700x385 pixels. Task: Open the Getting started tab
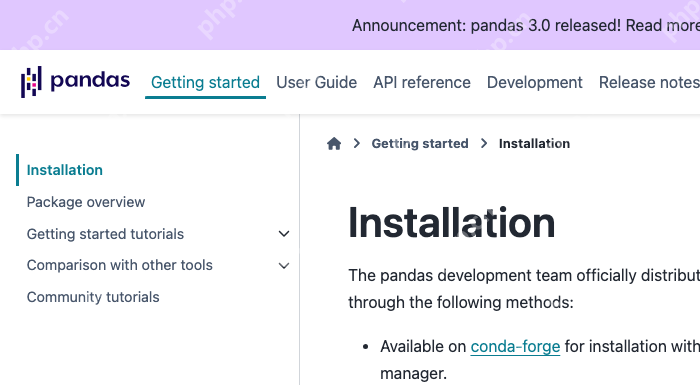pos(205,82)
